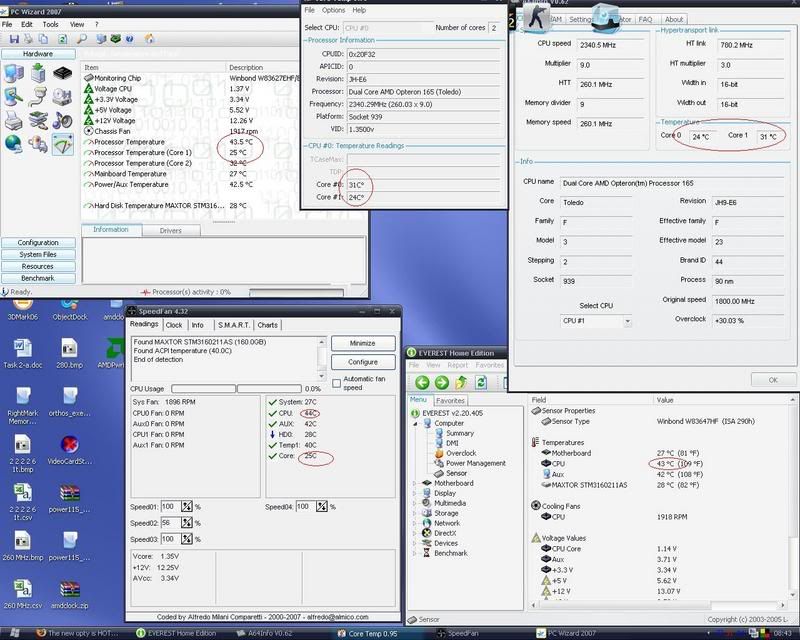Toggle Automatic fan speed checkbox in SpeedFan
The height and width of the screenshot is (640, 800).
click(x=336, y=383)
